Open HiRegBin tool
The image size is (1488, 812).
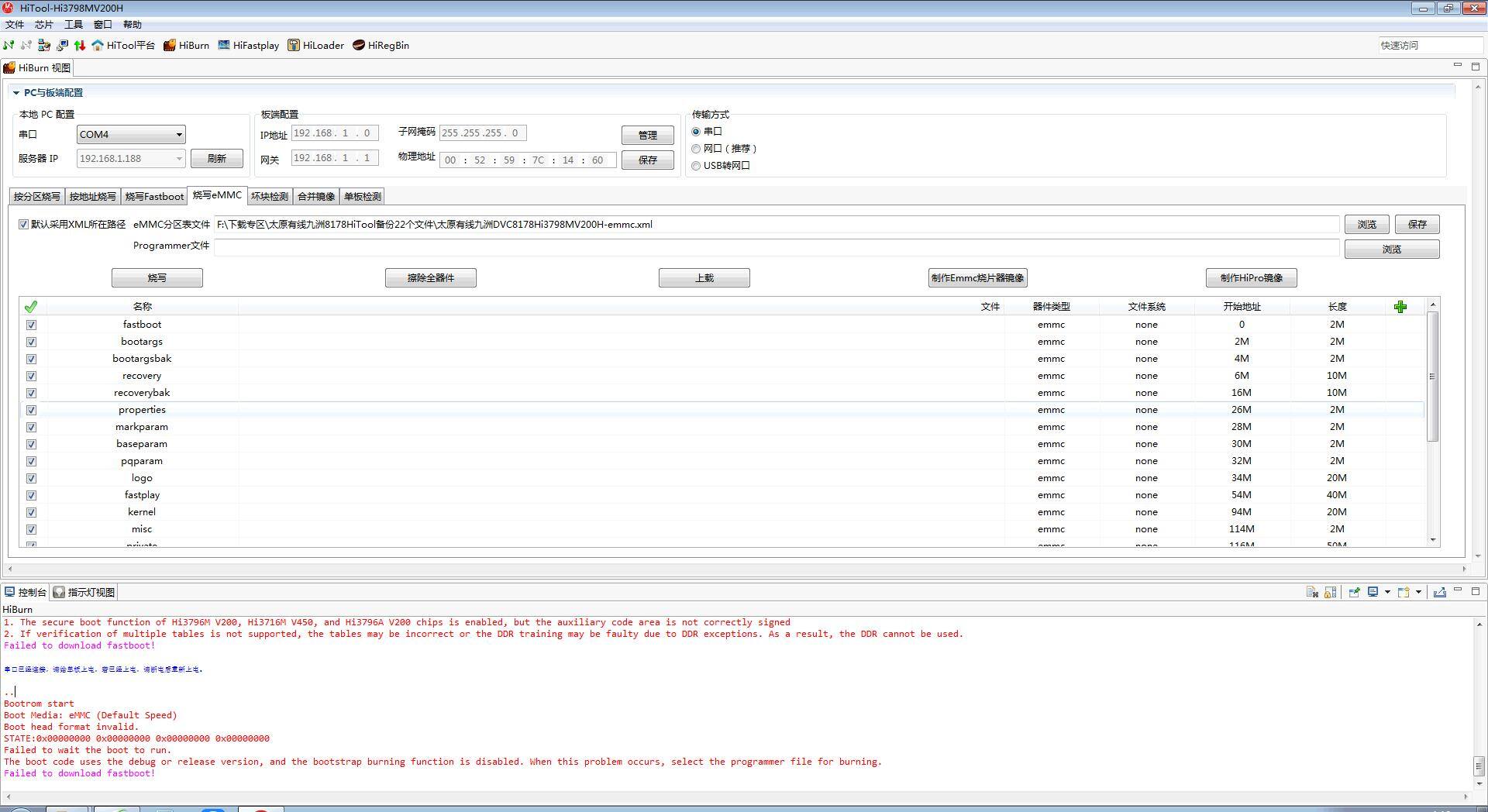381,46
